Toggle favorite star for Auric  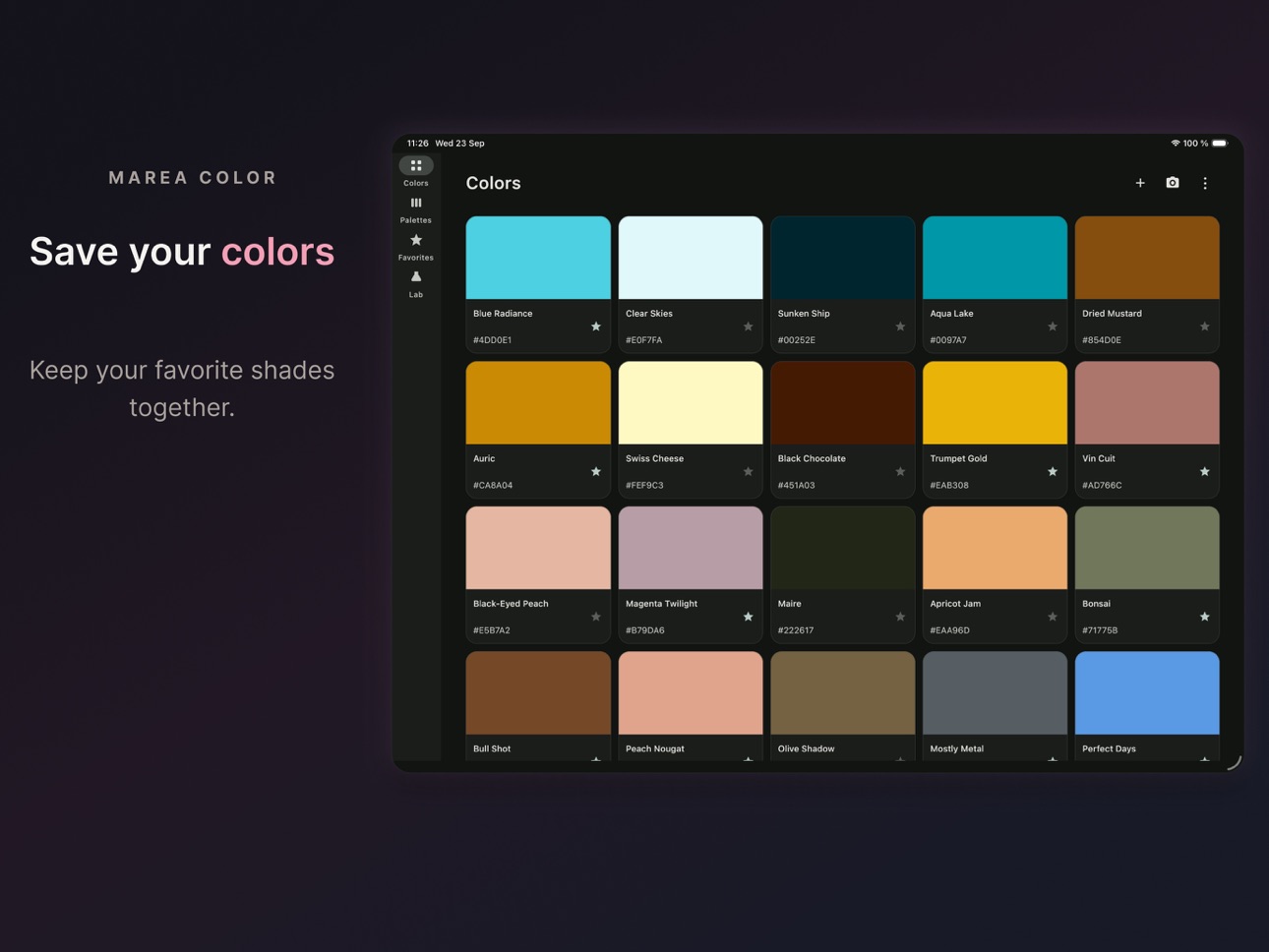tap(596, 472)
